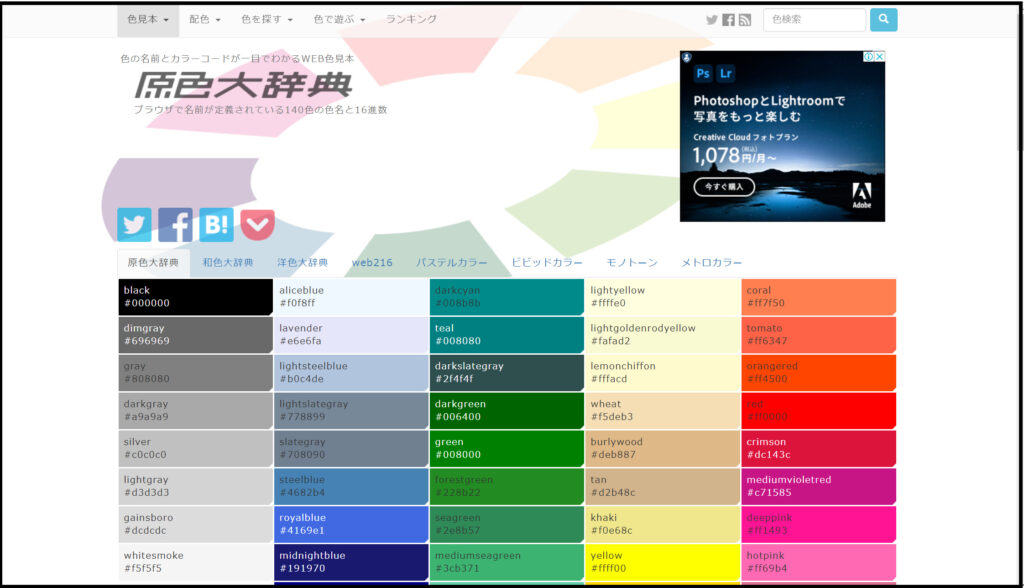Open the lavender #e6e6fa swatch
The height and width of the screenshot is (588, 1024).
click(x=351, y=335)
